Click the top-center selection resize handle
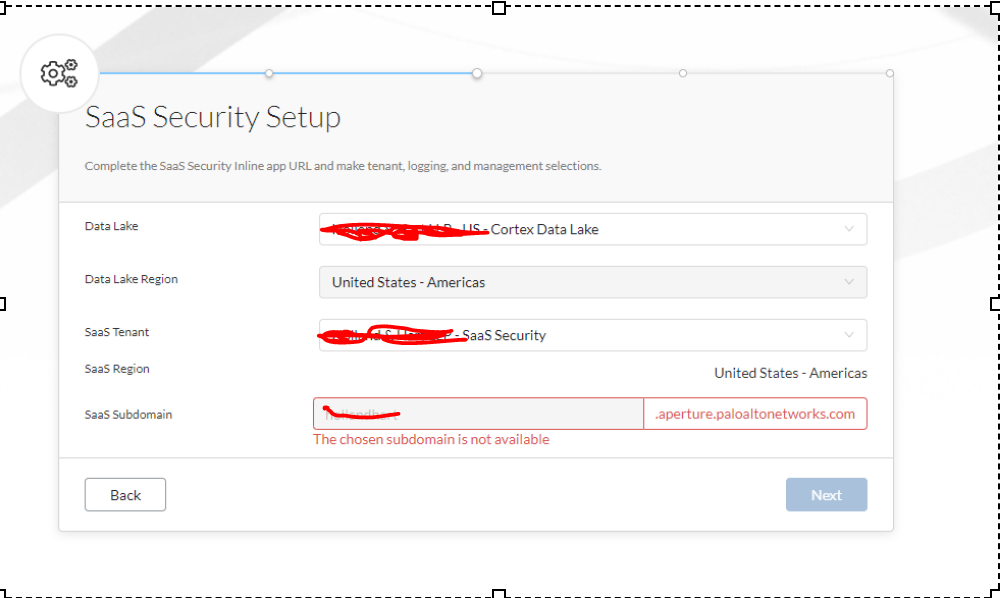Image resolution: width=1000 pixels, height=598 pixels. (x=499, y=7)
